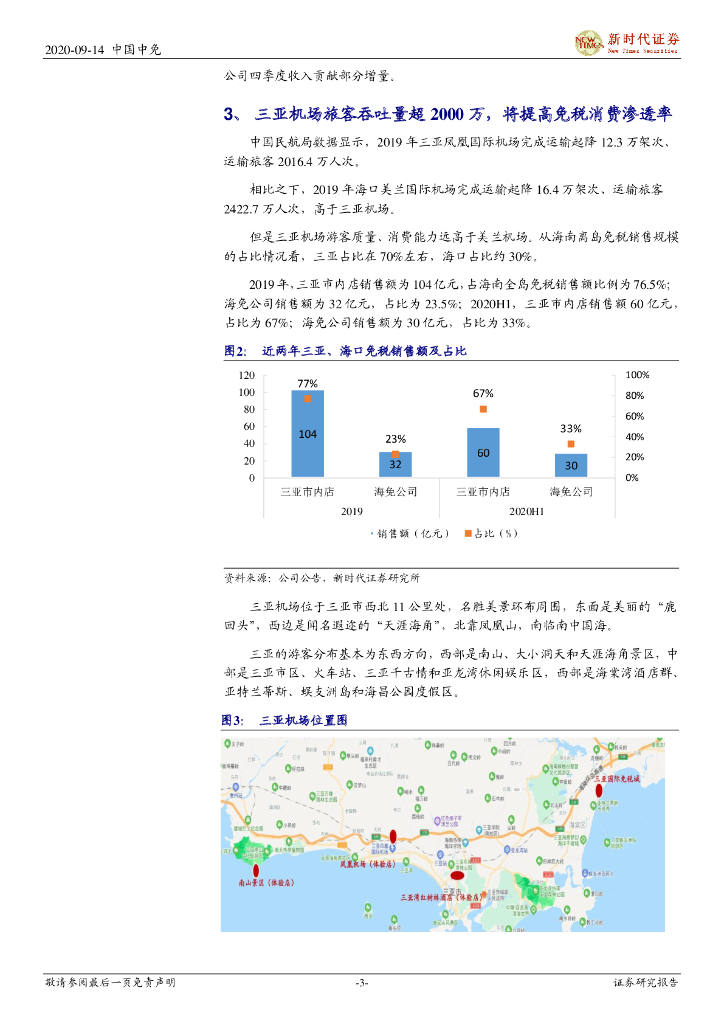
Task: Click the red marker for 南山景区（体验店）on the map
Action: pyautogui.click(x=256, y=870)
